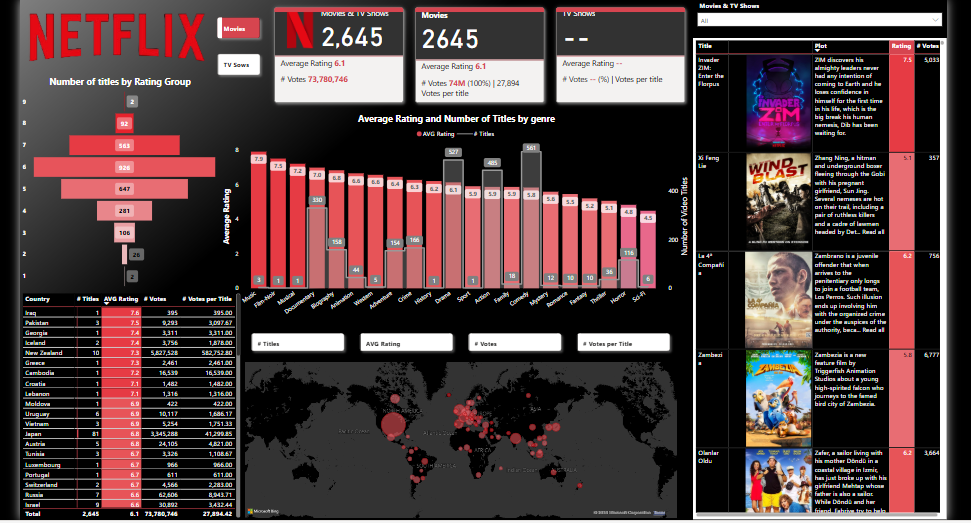Select the Luxembourg row in country table
This screenshot has width=971, height=523.
pos(128,464)
